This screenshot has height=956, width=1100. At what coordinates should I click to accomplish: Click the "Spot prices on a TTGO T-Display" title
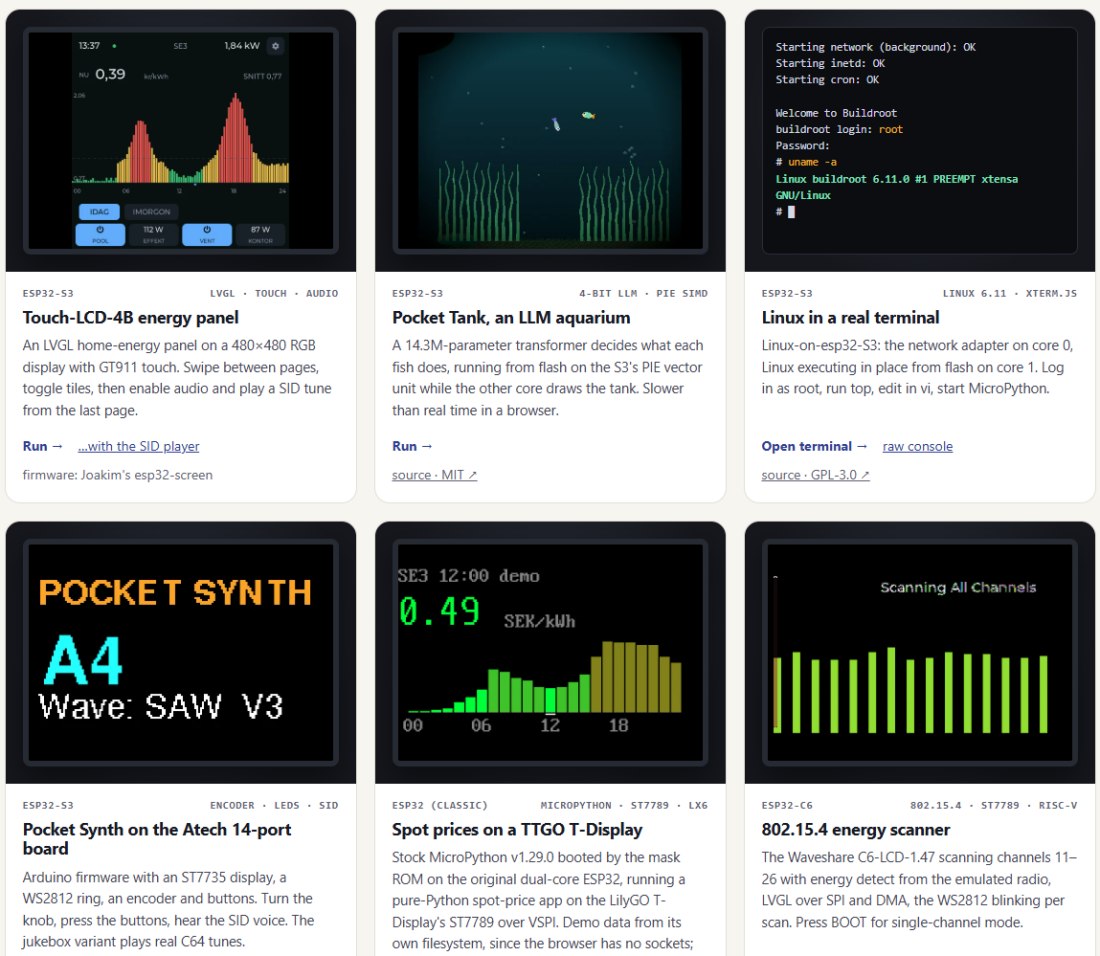tap(517, 830)
